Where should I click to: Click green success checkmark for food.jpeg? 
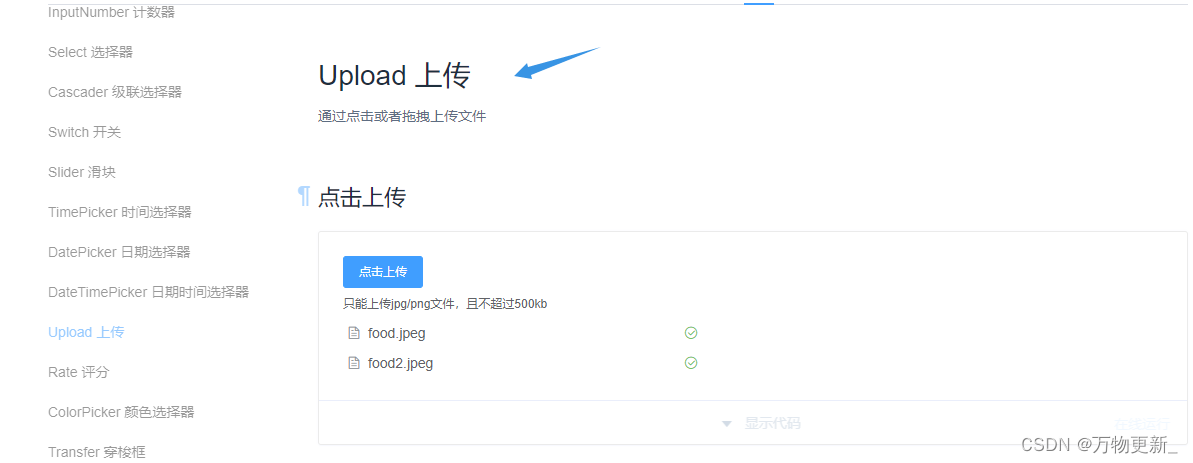tap(691, 333)
